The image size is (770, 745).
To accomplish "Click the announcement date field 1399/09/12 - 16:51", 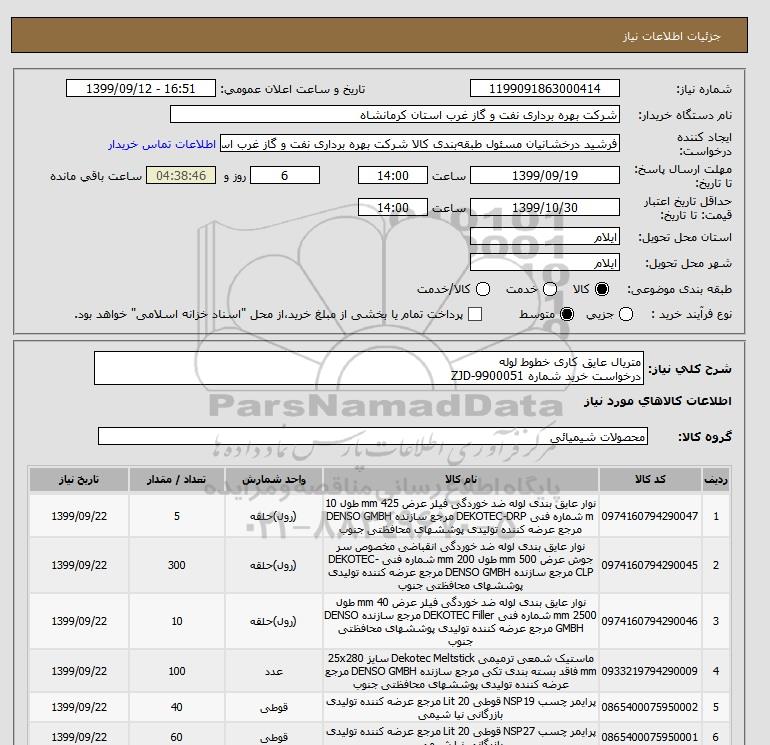I will coord(140,88).
